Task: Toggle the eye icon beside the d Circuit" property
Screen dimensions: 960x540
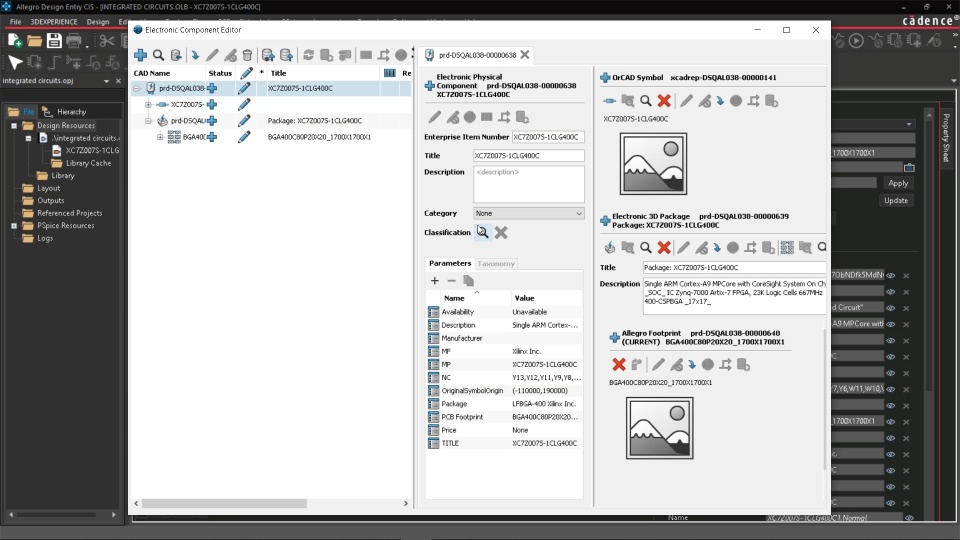Action: pyautogui.click(x=891, y=308)
